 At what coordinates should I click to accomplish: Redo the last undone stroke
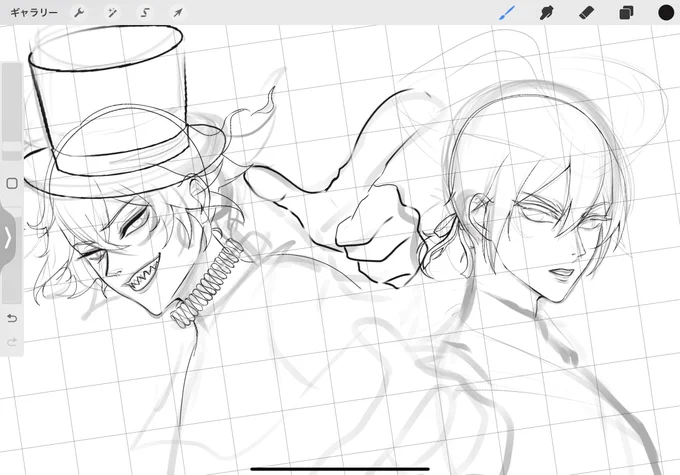tap(12, 342)
